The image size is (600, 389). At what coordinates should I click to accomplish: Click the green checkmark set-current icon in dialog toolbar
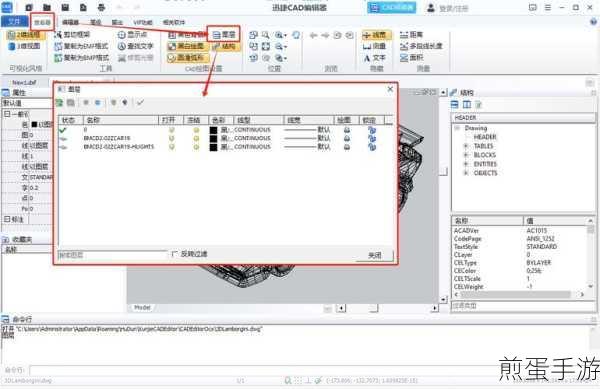coord(140,103)
